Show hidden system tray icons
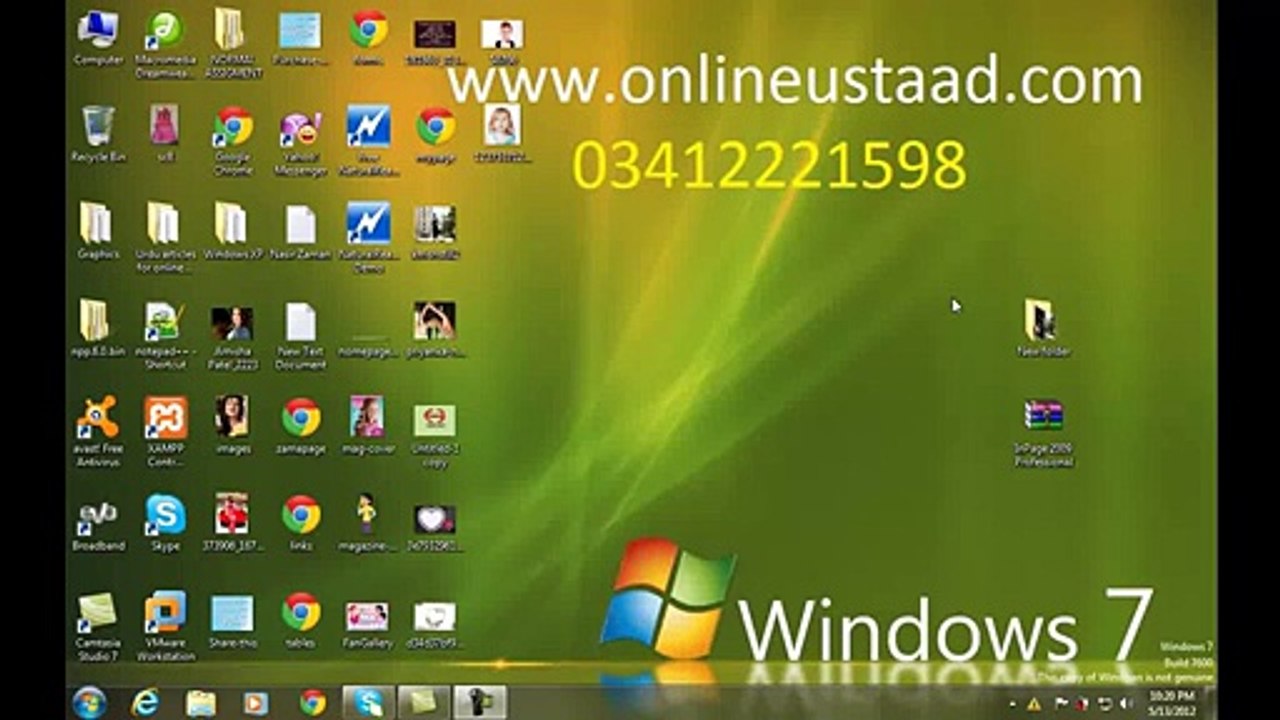Image resolution: width=1280 pixels, height=720 pixels. point(1013,704)
